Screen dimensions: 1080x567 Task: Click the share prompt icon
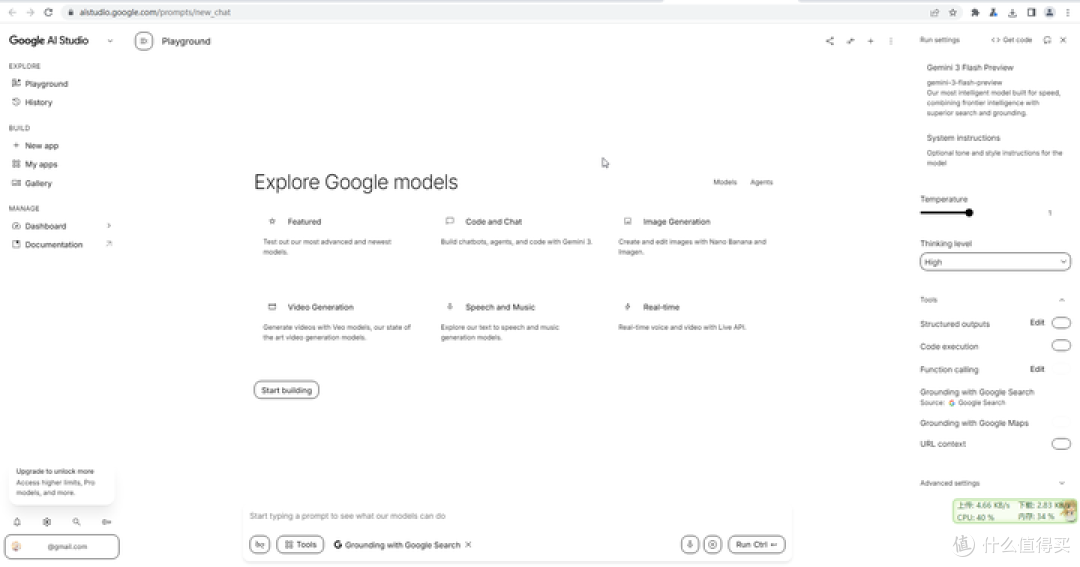pos(829,41)
